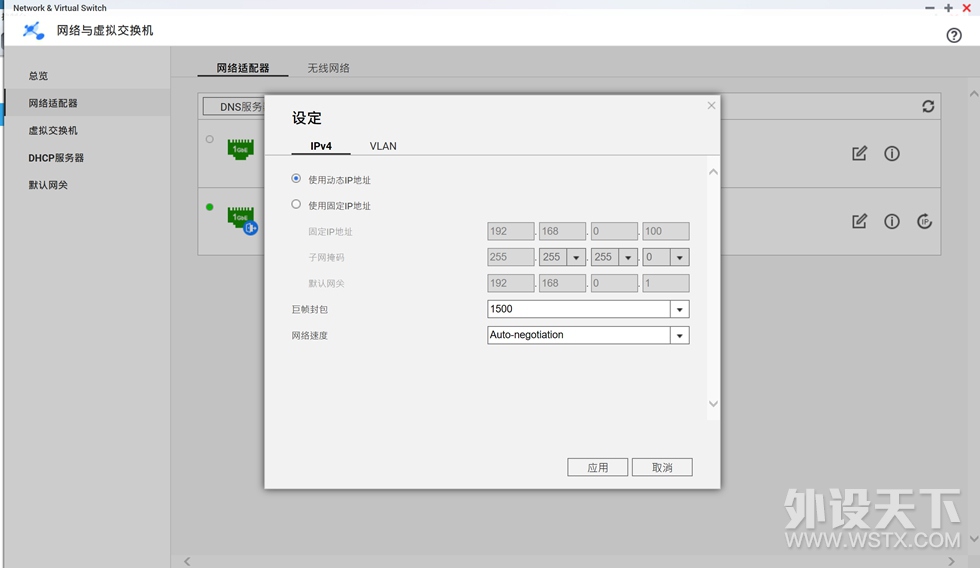Open 虚拟交换机 in the sidebar
Screen dimensions: 980x568
tap(53, 131)
